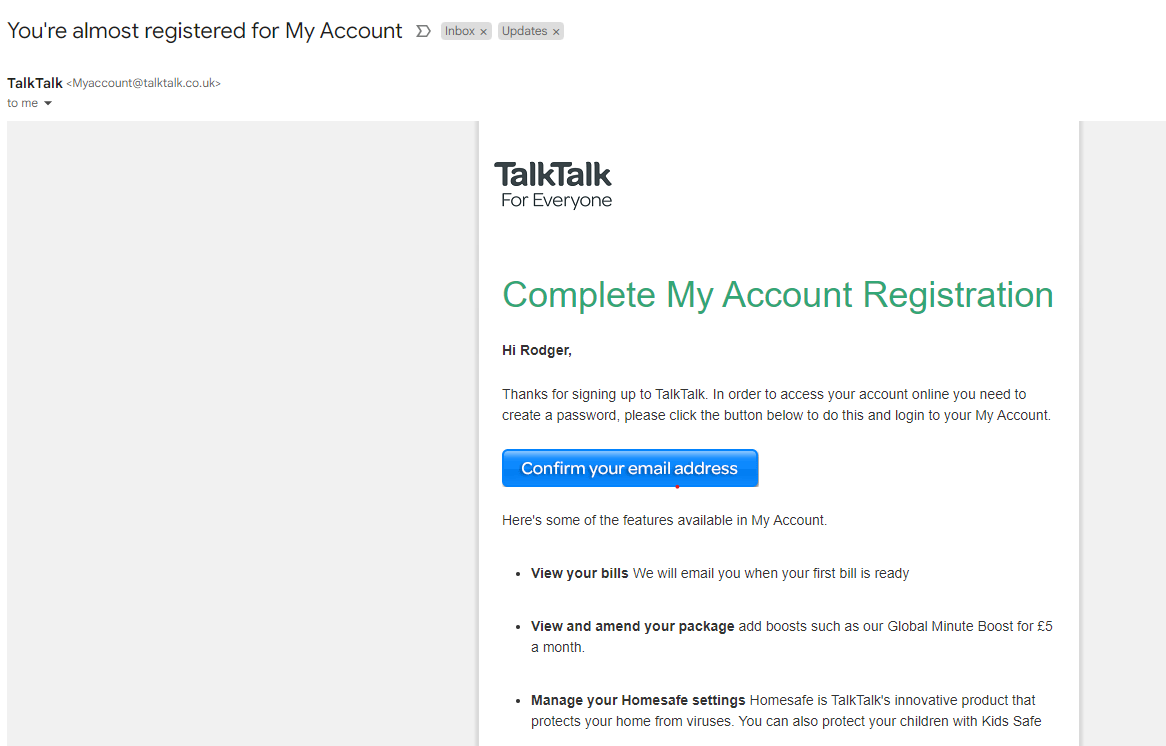Select the Updates label chip
The image size is (1166, 746).
[x=524, y=31]
